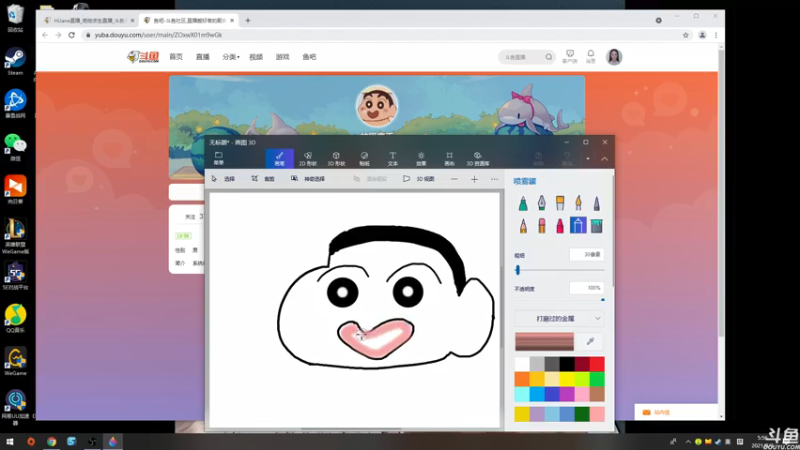Select the Spray can tool
800x450 pixels.
pyautogui.click(x=578, y=225)
